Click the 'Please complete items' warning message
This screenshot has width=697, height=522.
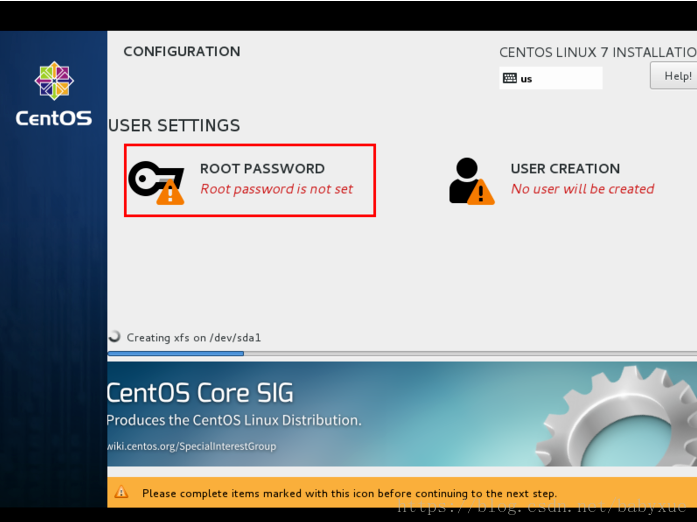pos(349,493)
